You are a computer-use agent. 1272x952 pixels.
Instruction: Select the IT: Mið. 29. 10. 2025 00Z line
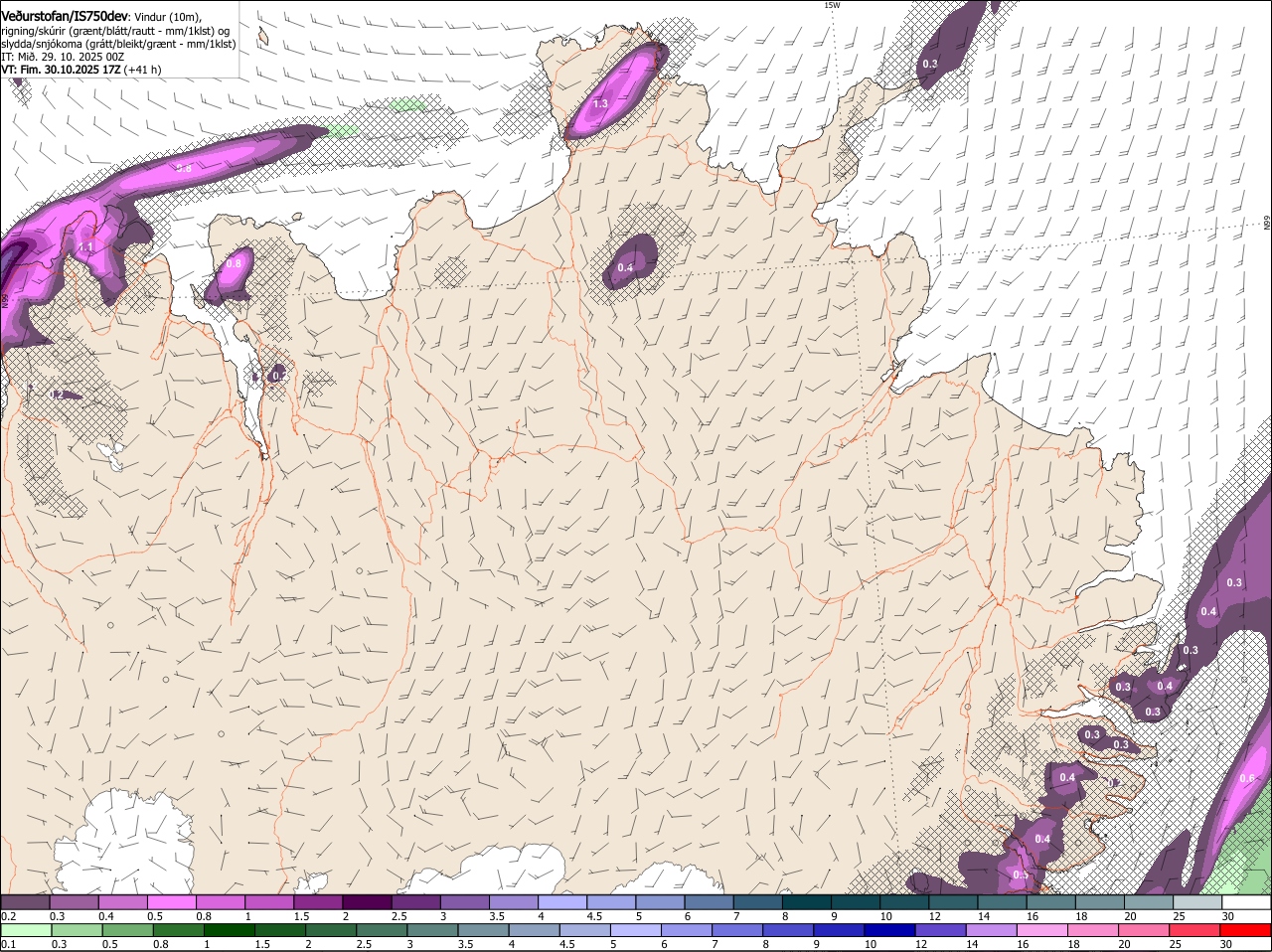click(63, 57)
